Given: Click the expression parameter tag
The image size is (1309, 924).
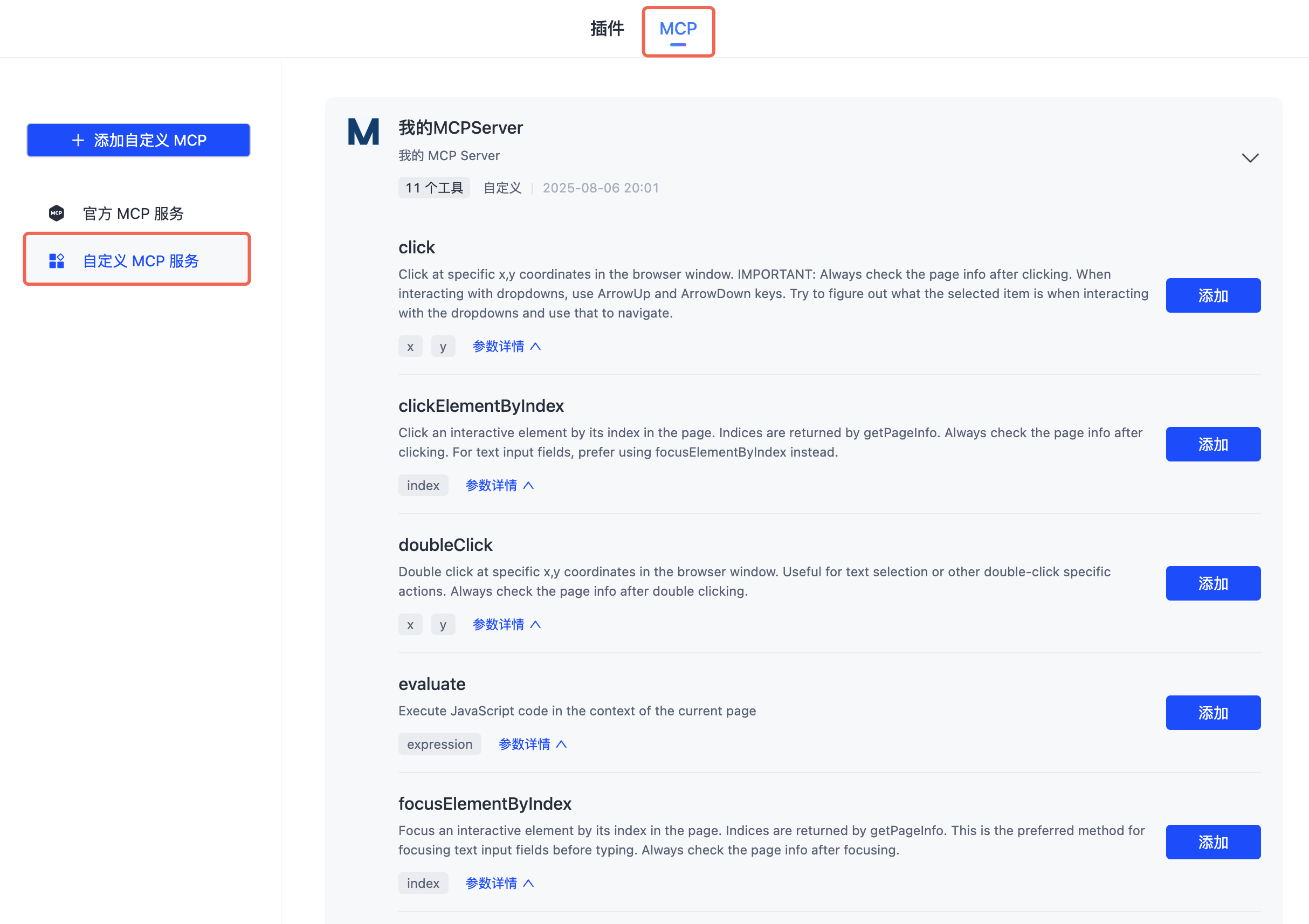Looking at the screenshot, I should point(439,744).
